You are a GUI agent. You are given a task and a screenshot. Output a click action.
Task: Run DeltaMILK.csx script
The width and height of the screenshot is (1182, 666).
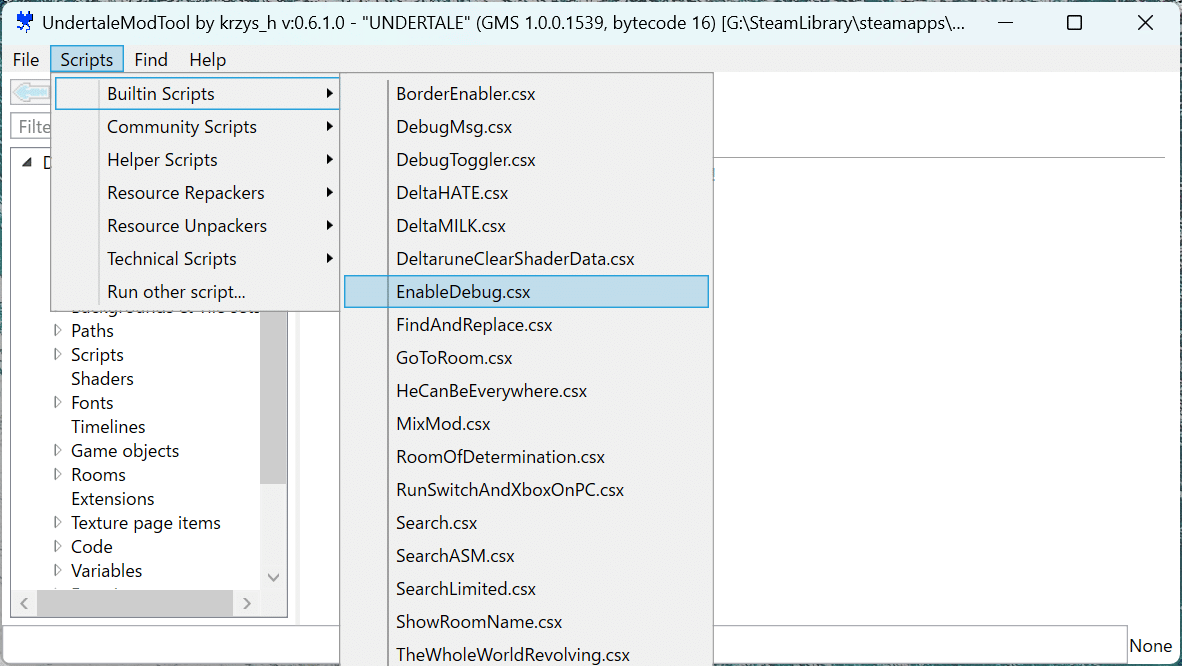(526, 226)
